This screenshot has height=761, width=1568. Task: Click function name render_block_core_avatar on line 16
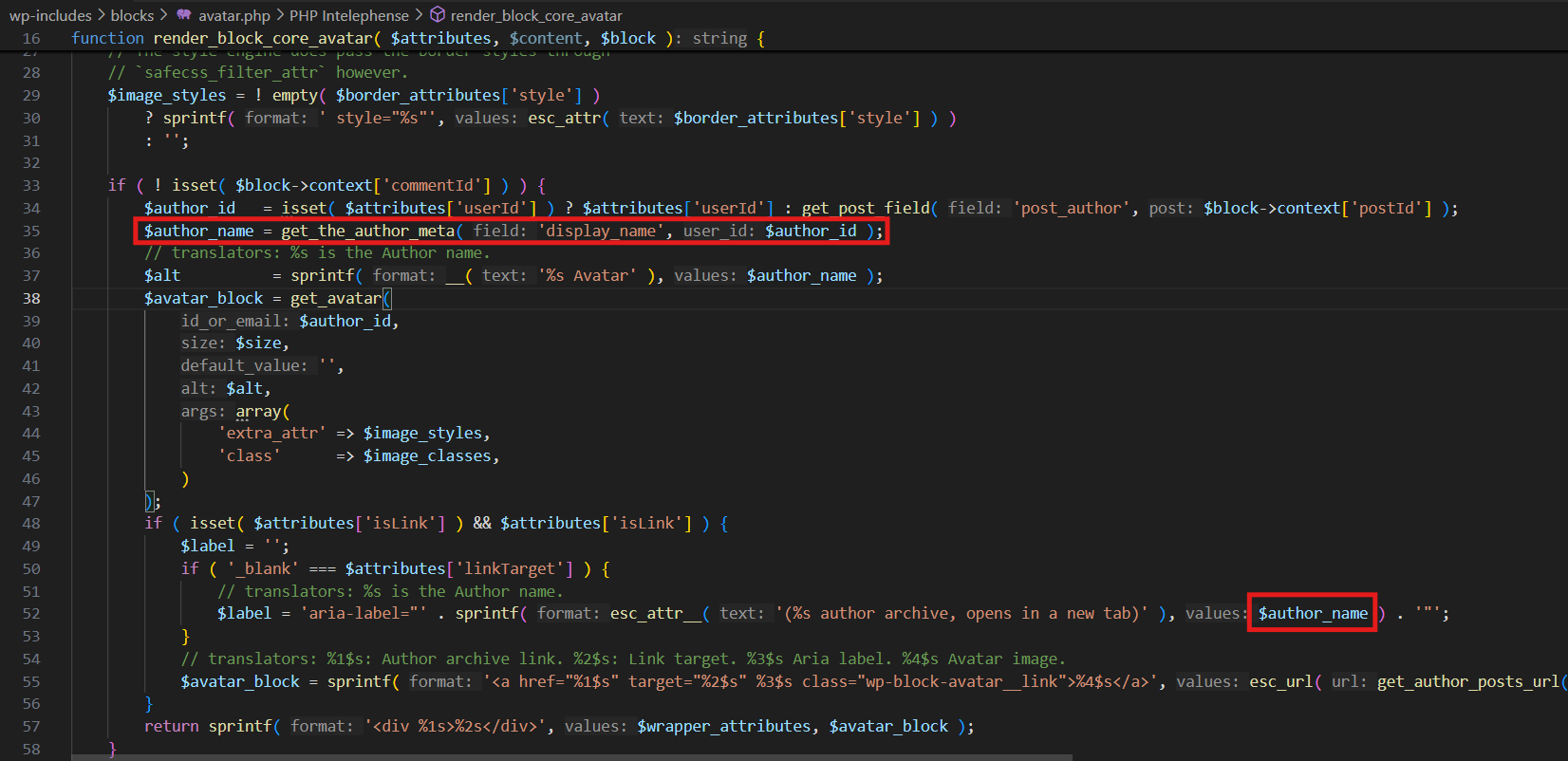pos(262,38)
